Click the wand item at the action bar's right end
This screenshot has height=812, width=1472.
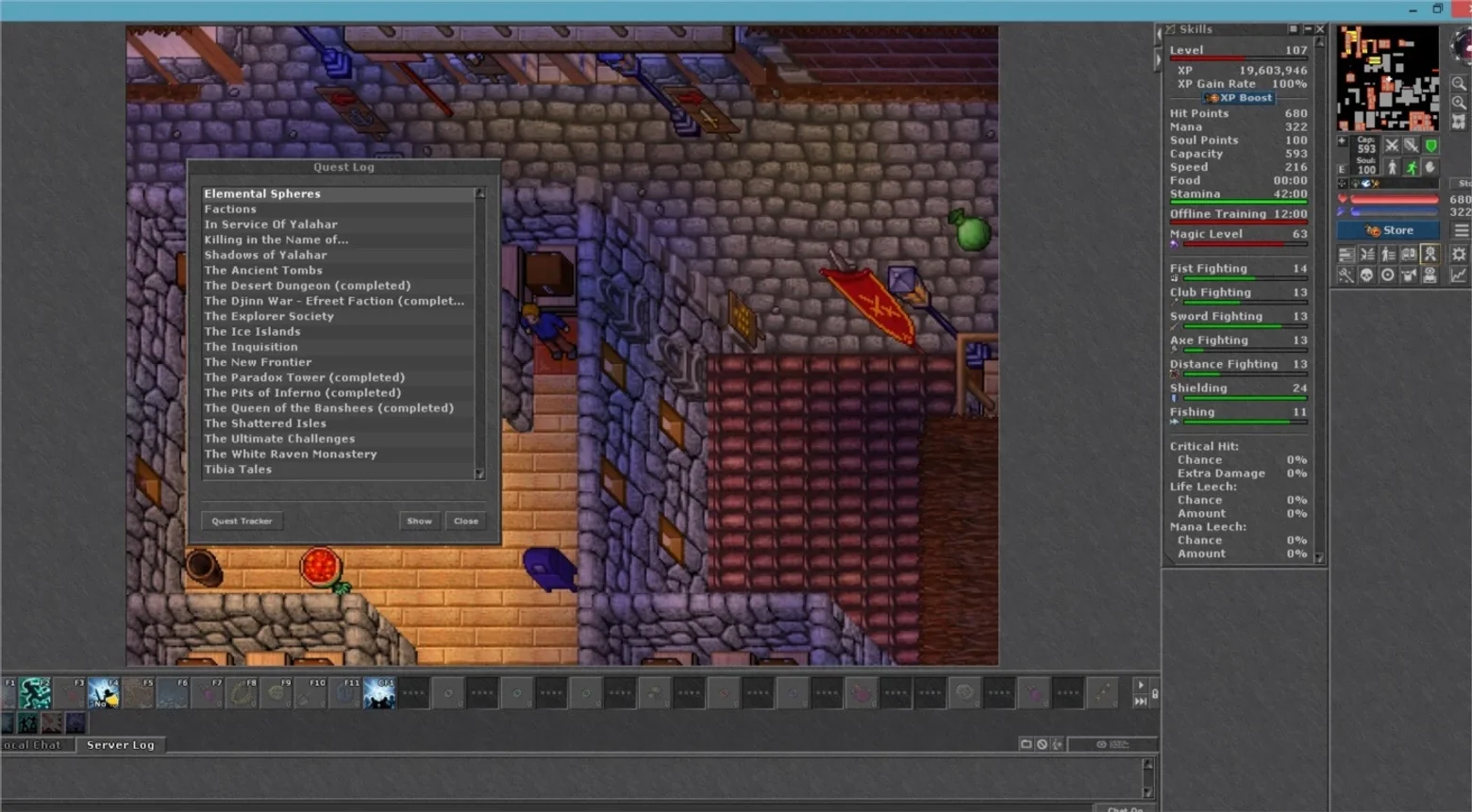click(x=1103, y=693)
